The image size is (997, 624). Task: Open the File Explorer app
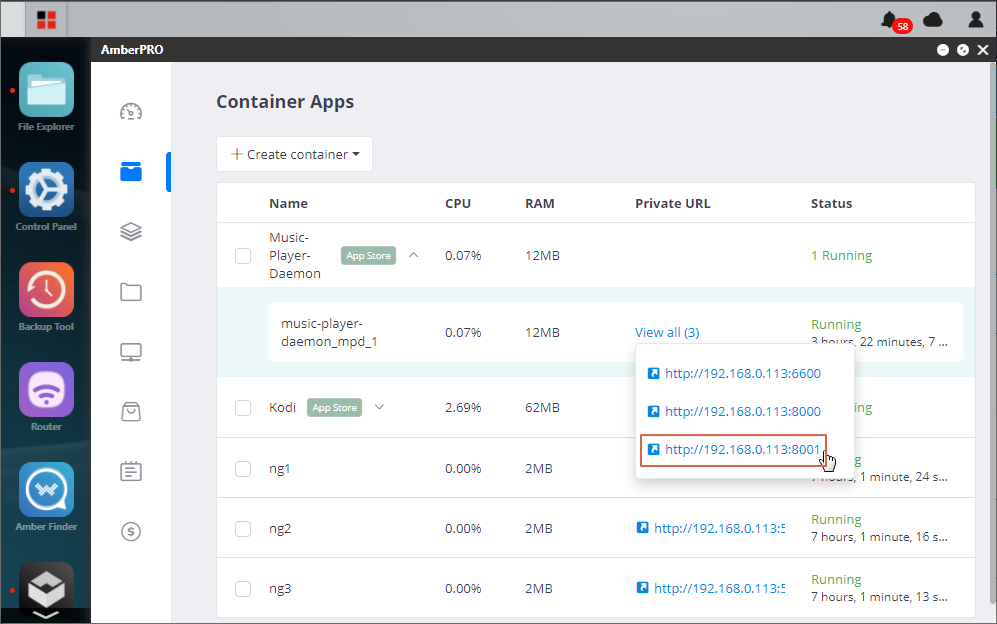coord(46,90)
